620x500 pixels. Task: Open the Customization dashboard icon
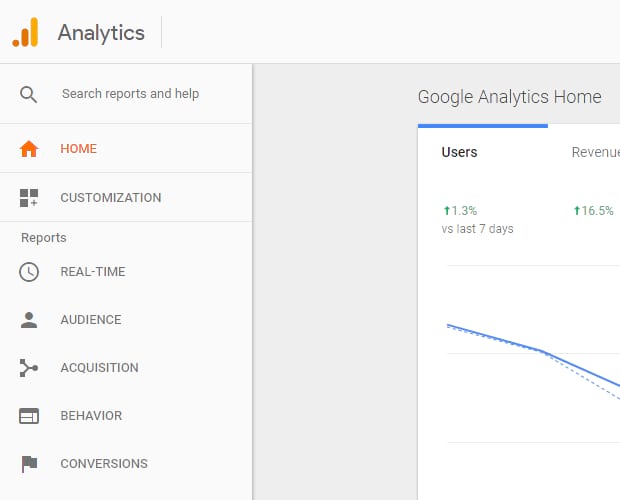coord(29,198)
